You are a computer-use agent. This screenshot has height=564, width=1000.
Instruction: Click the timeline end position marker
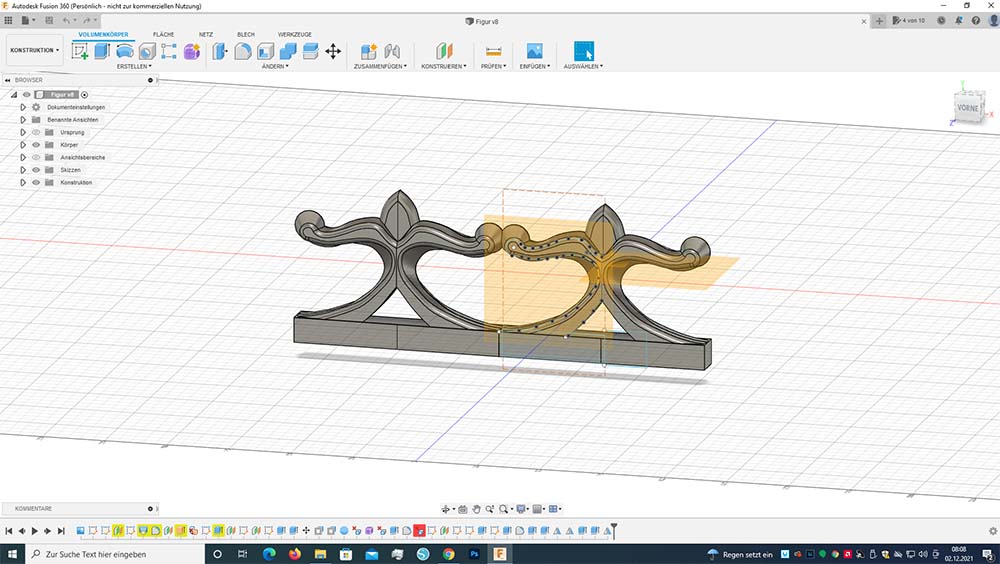pyautogui.click(x=614, y=529)
